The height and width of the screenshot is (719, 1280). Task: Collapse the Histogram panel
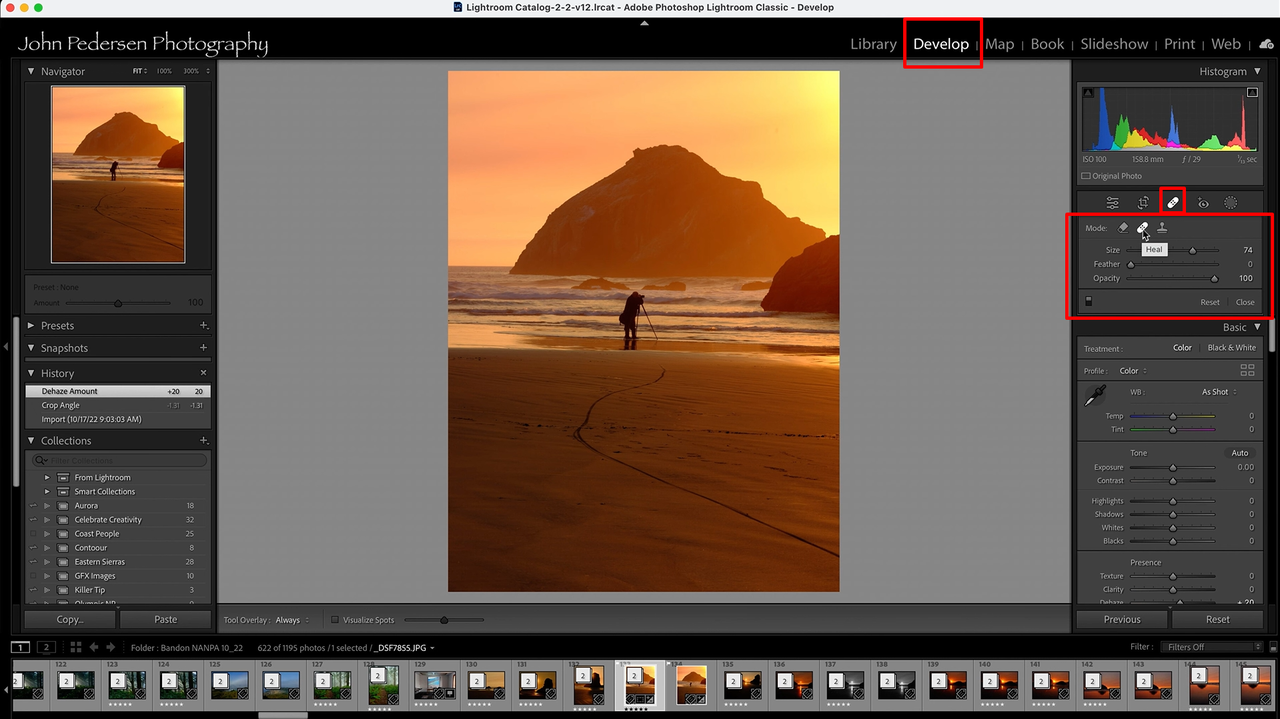pyautogui.click(x=1257, y=72)
